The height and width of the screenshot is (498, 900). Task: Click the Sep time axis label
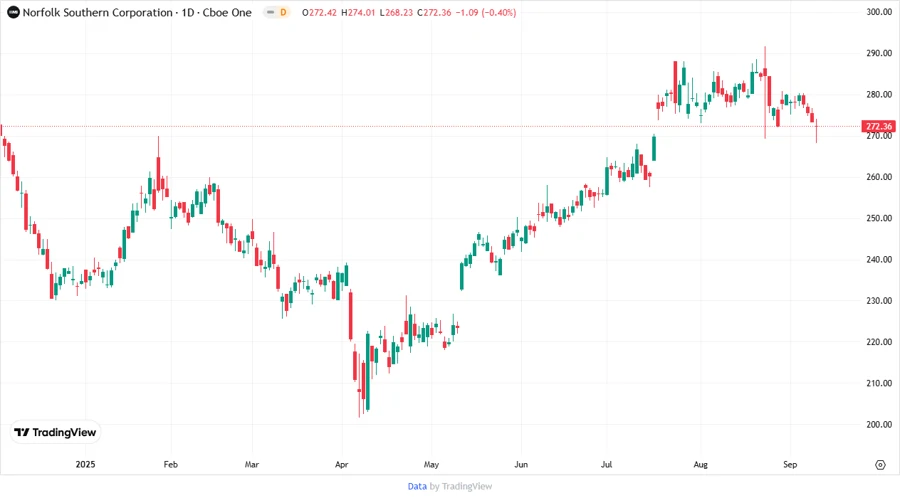pyautogui.click(x=790, y=465)
